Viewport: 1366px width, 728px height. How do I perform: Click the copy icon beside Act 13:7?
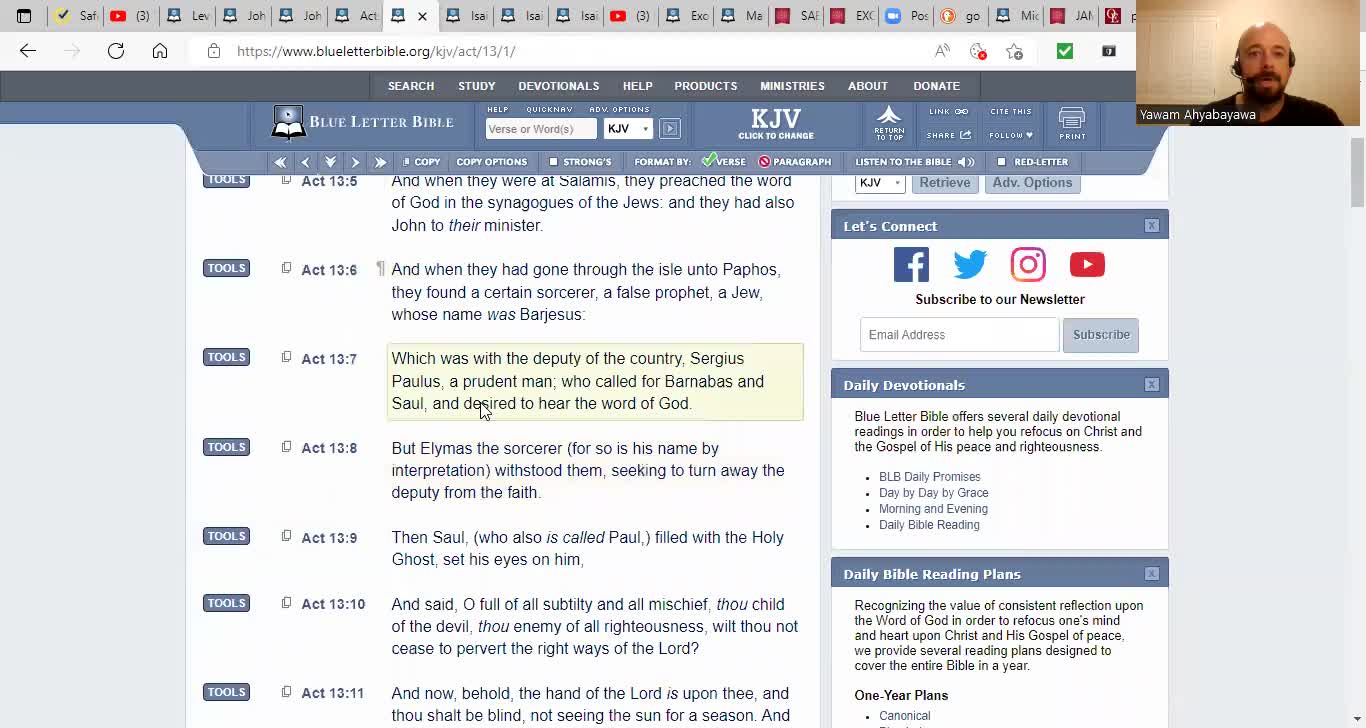pos(286,357)
